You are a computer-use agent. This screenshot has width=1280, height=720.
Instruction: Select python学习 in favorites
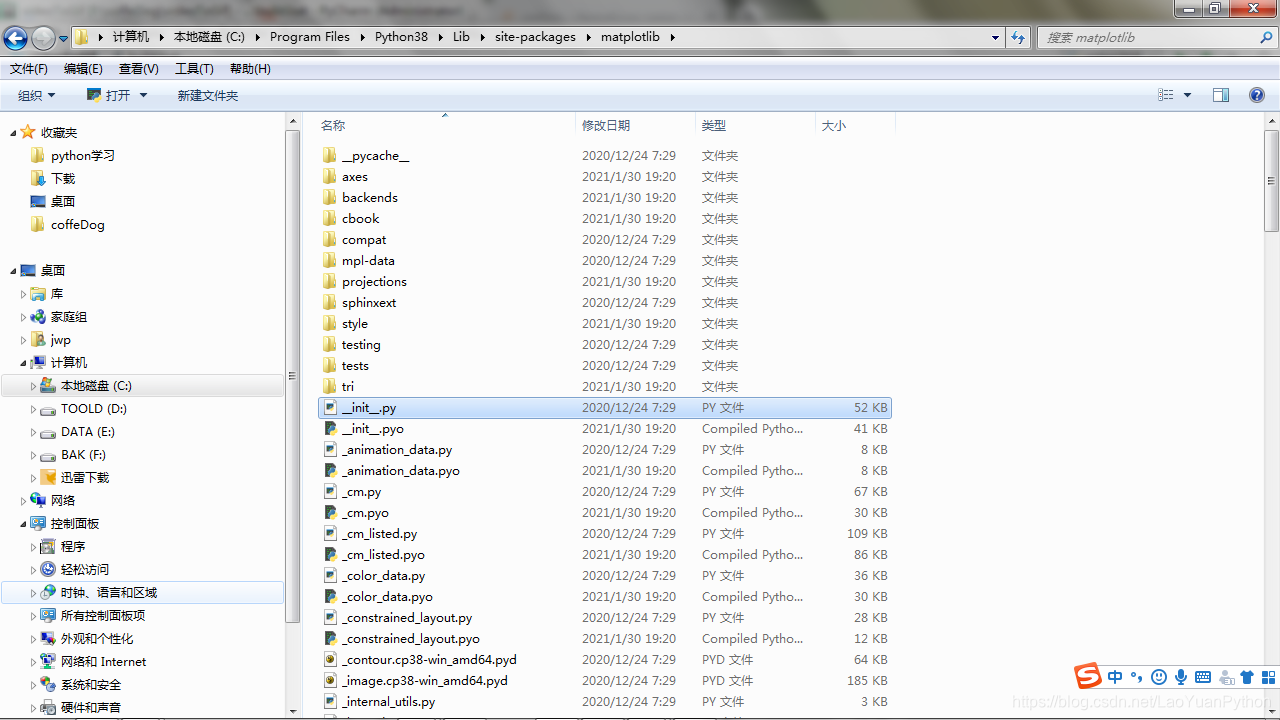click(x=83, y=155)
